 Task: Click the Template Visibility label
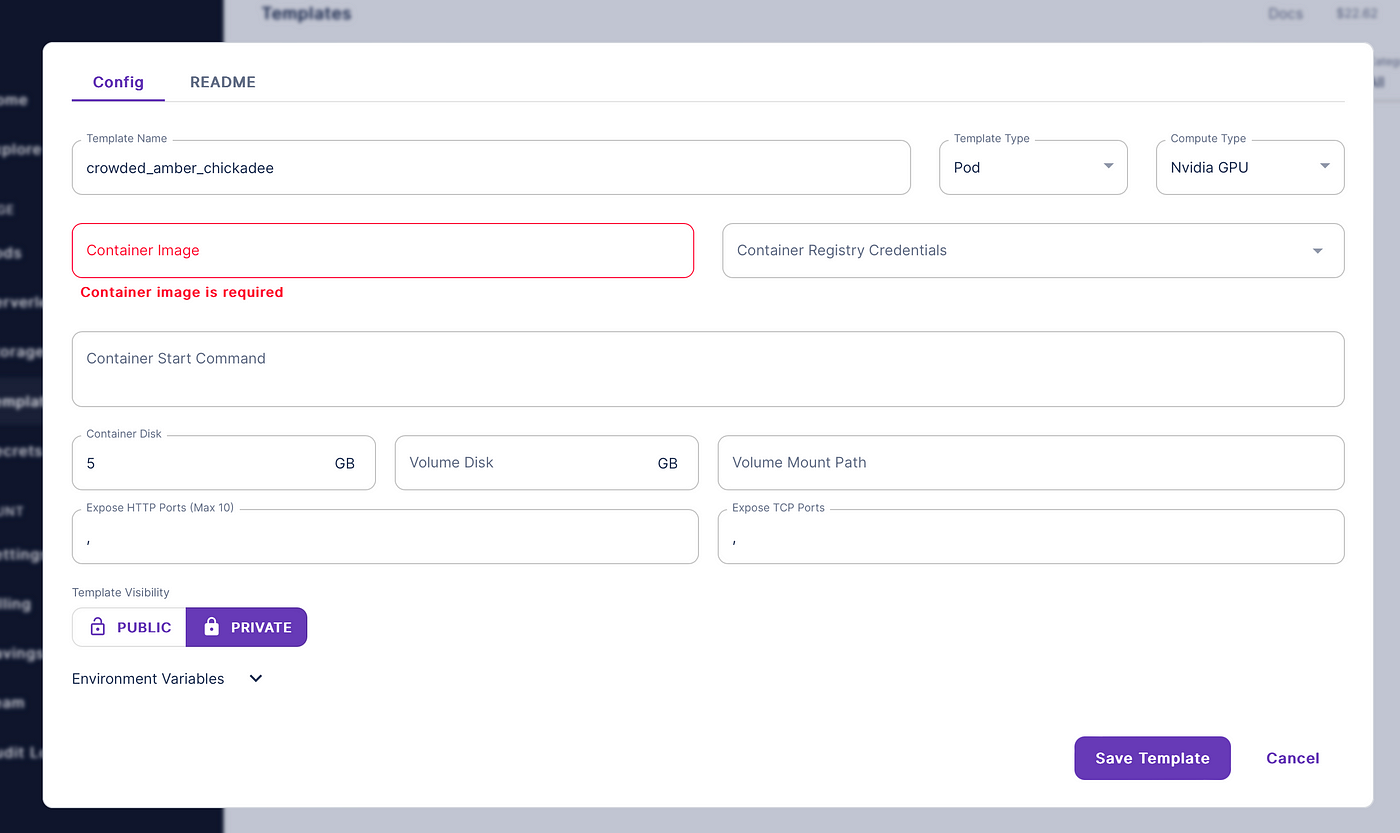click(121, 593)
